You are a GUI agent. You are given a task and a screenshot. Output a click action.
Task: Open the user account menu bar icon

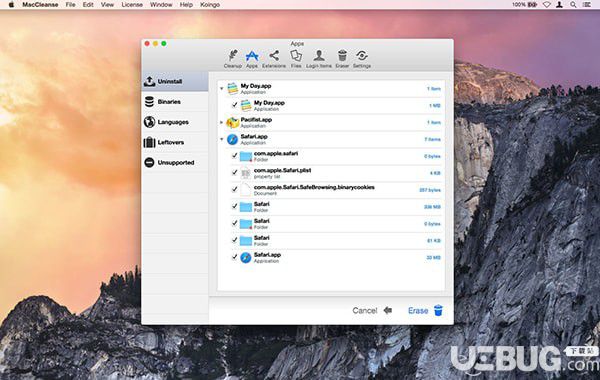click(559, 5)
